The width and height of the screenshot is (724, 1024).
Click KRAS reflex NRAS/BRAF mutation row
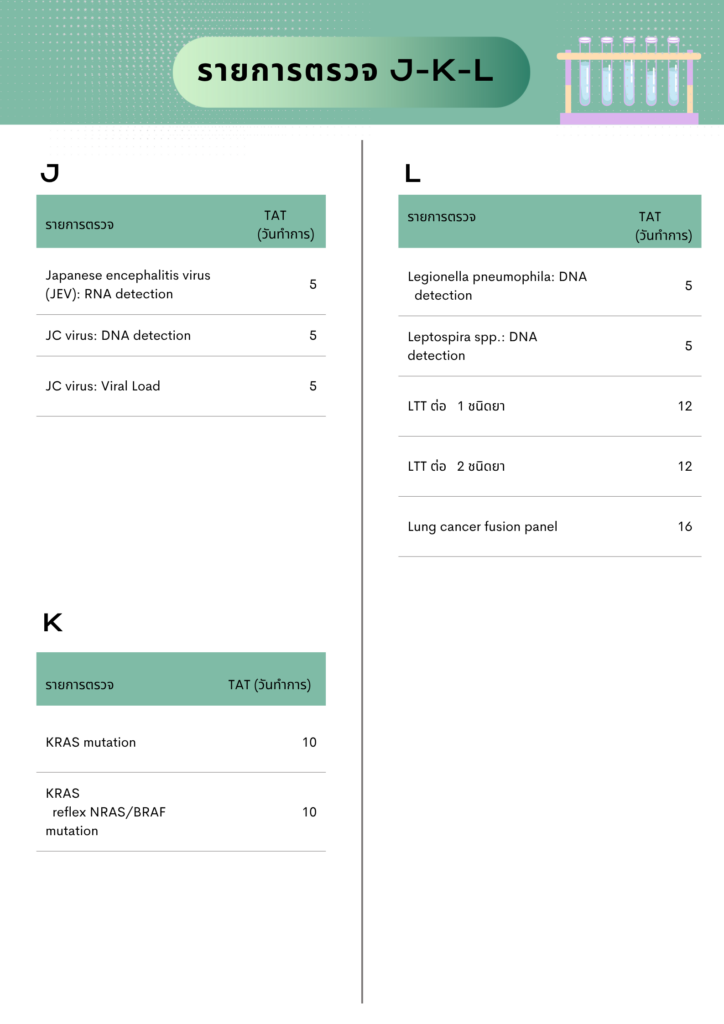181,812
